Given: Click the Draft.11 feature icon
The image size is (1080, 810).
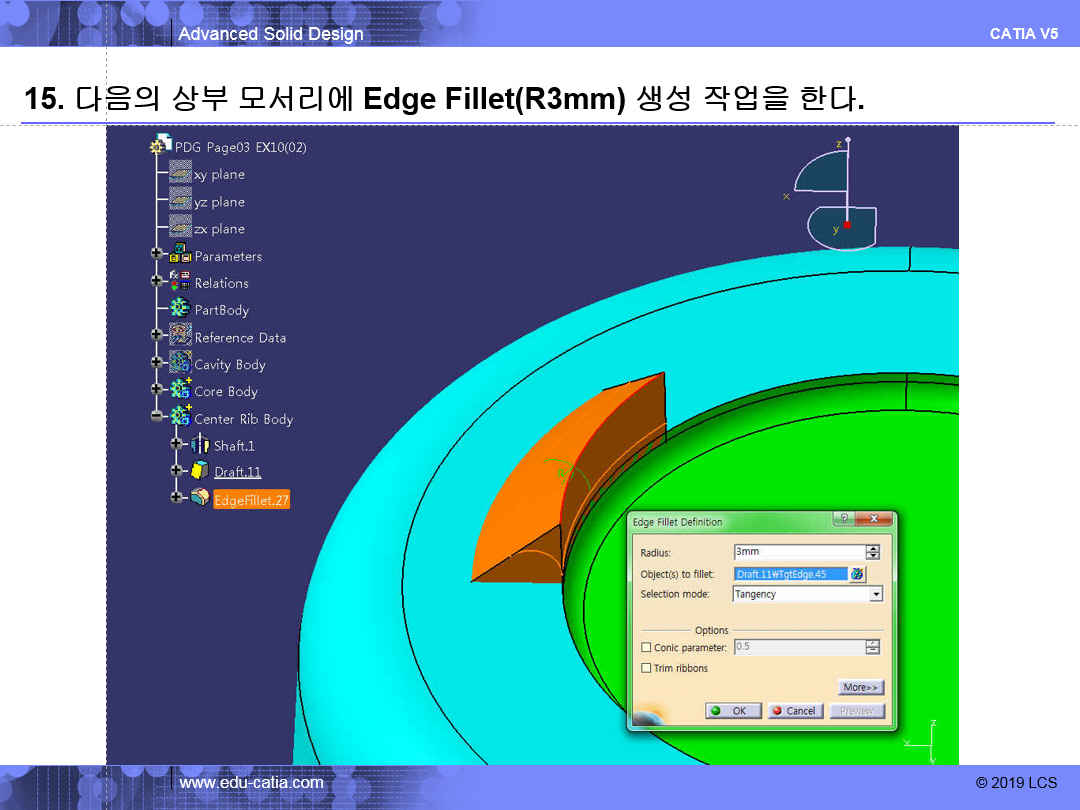Looking at the screenshot, I should pyautogui.click(x=200, y=471).
